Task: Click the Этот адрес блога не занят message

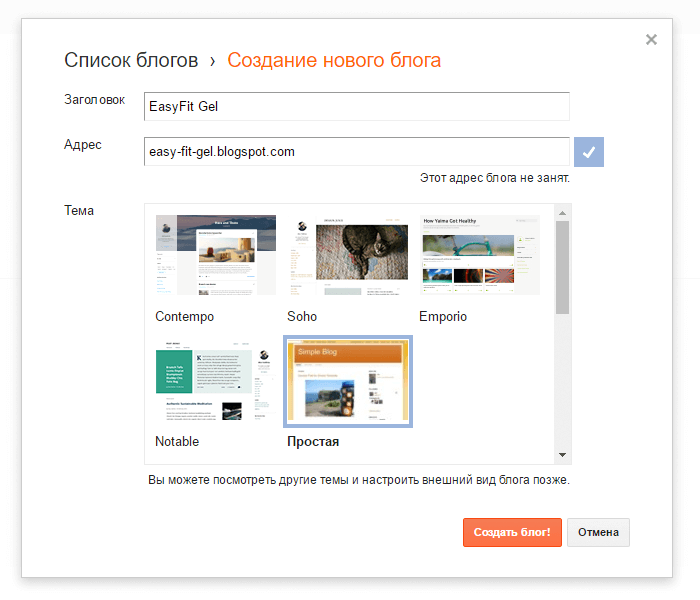Action: click(x=495, y=178)
